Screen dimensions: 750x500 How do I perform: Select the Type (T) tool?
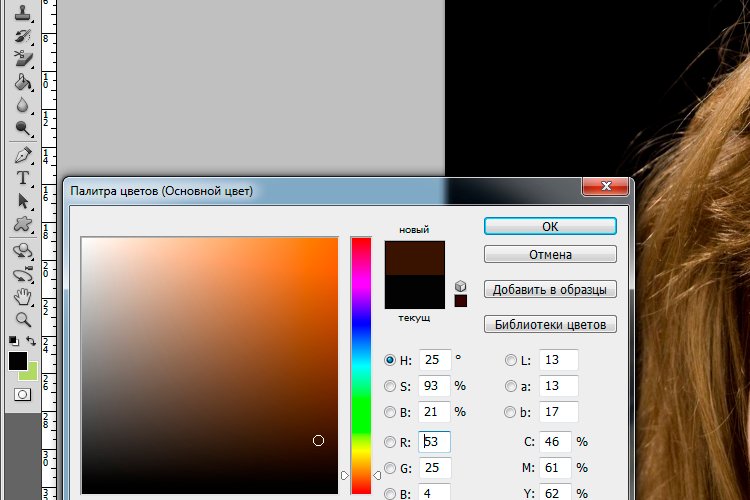point(22,178)
